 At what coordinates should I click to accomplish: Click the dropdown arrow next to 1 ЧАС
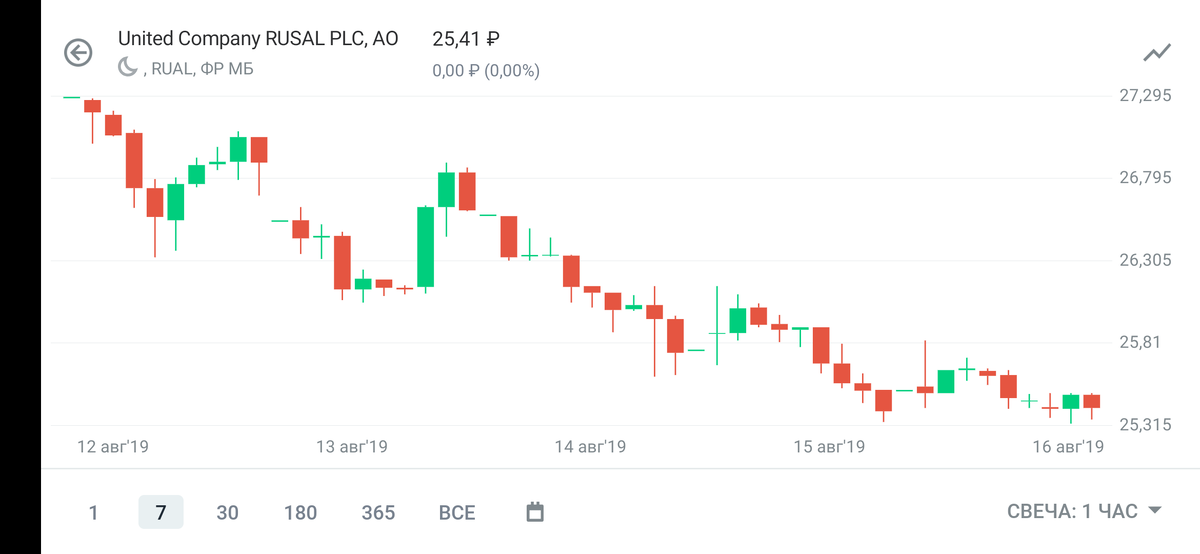1154,511
